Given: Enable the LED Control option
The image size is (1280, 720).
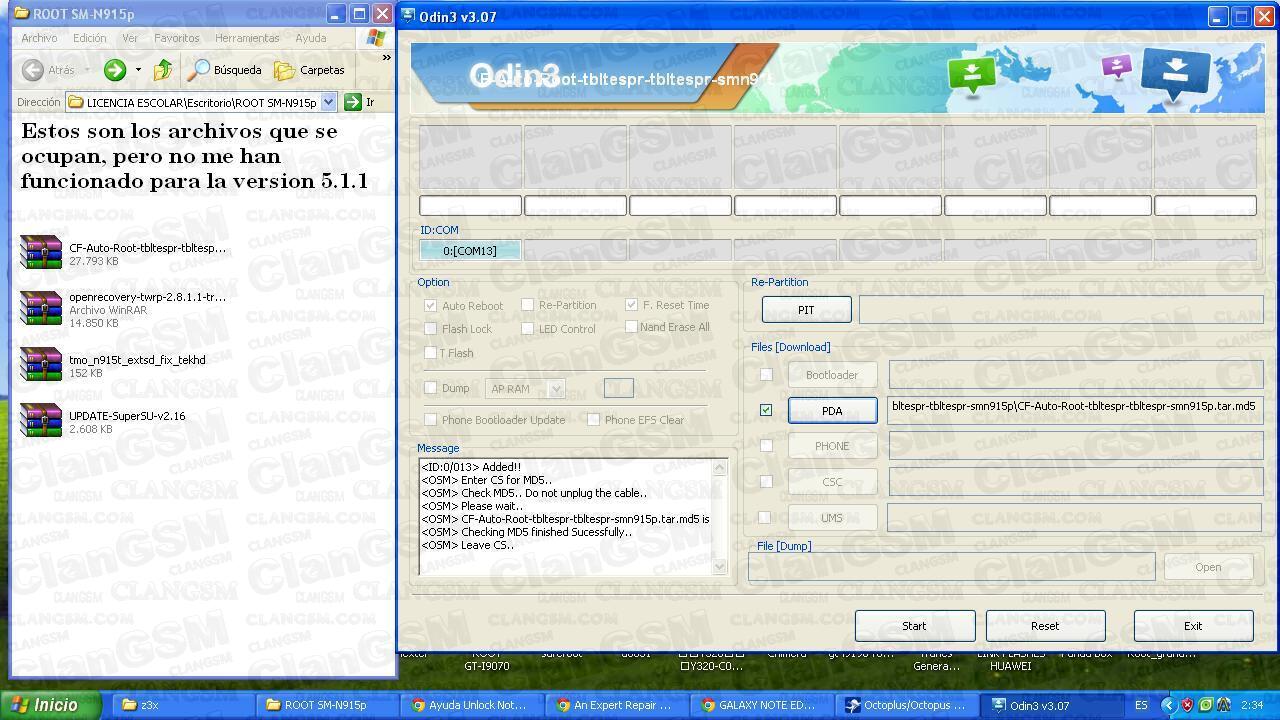Looking at the screenshot, I should point(527,328).
